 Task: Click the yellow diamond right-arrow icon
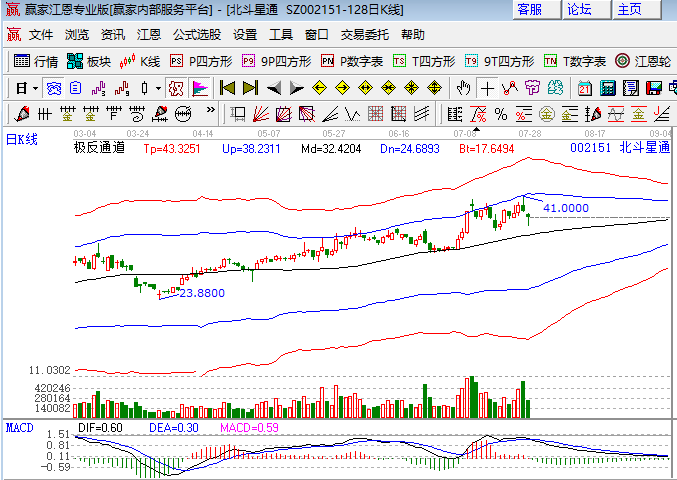coord(342,88)
